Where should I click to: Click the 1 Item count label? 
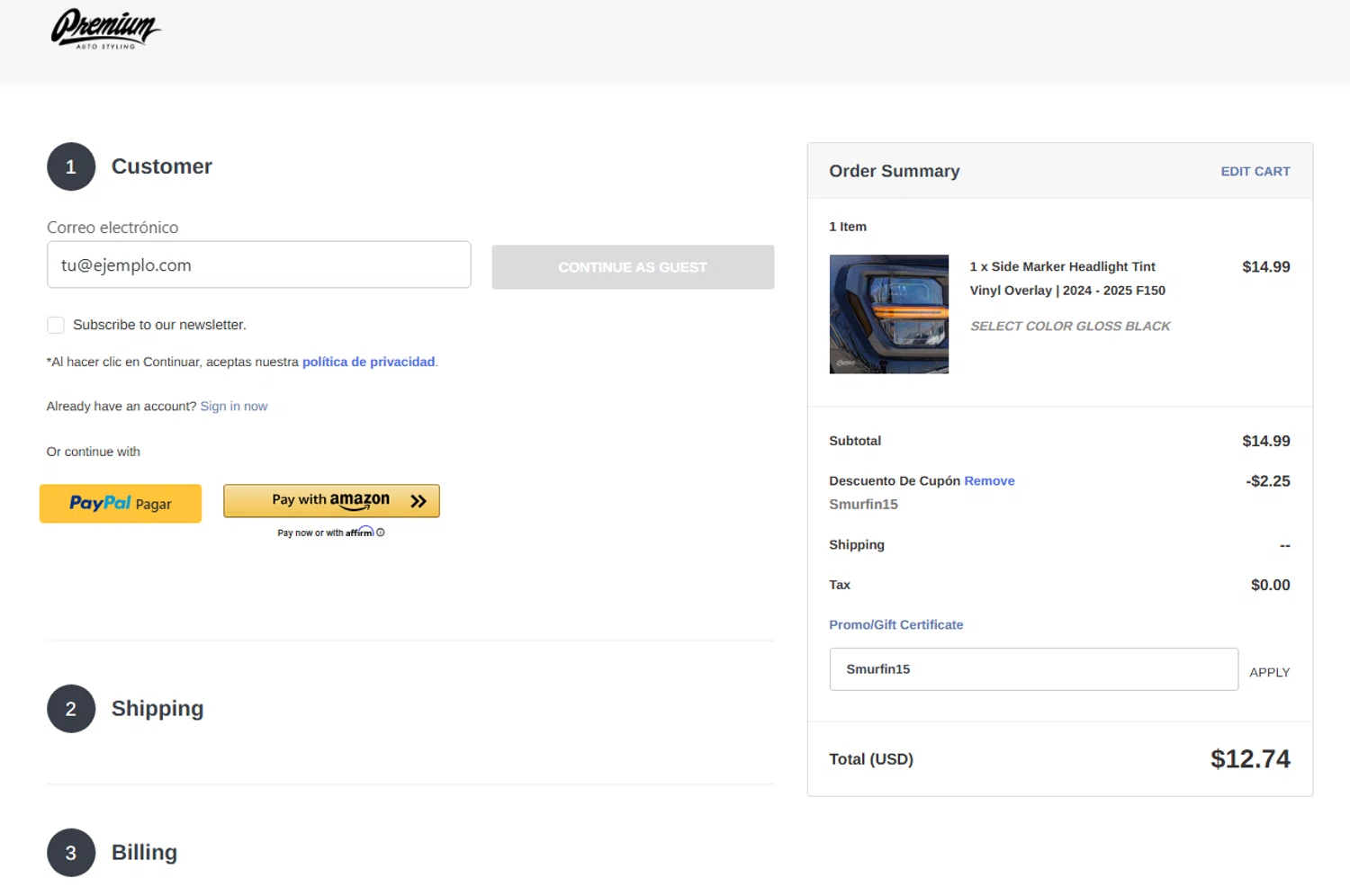[x=848, y=227]
